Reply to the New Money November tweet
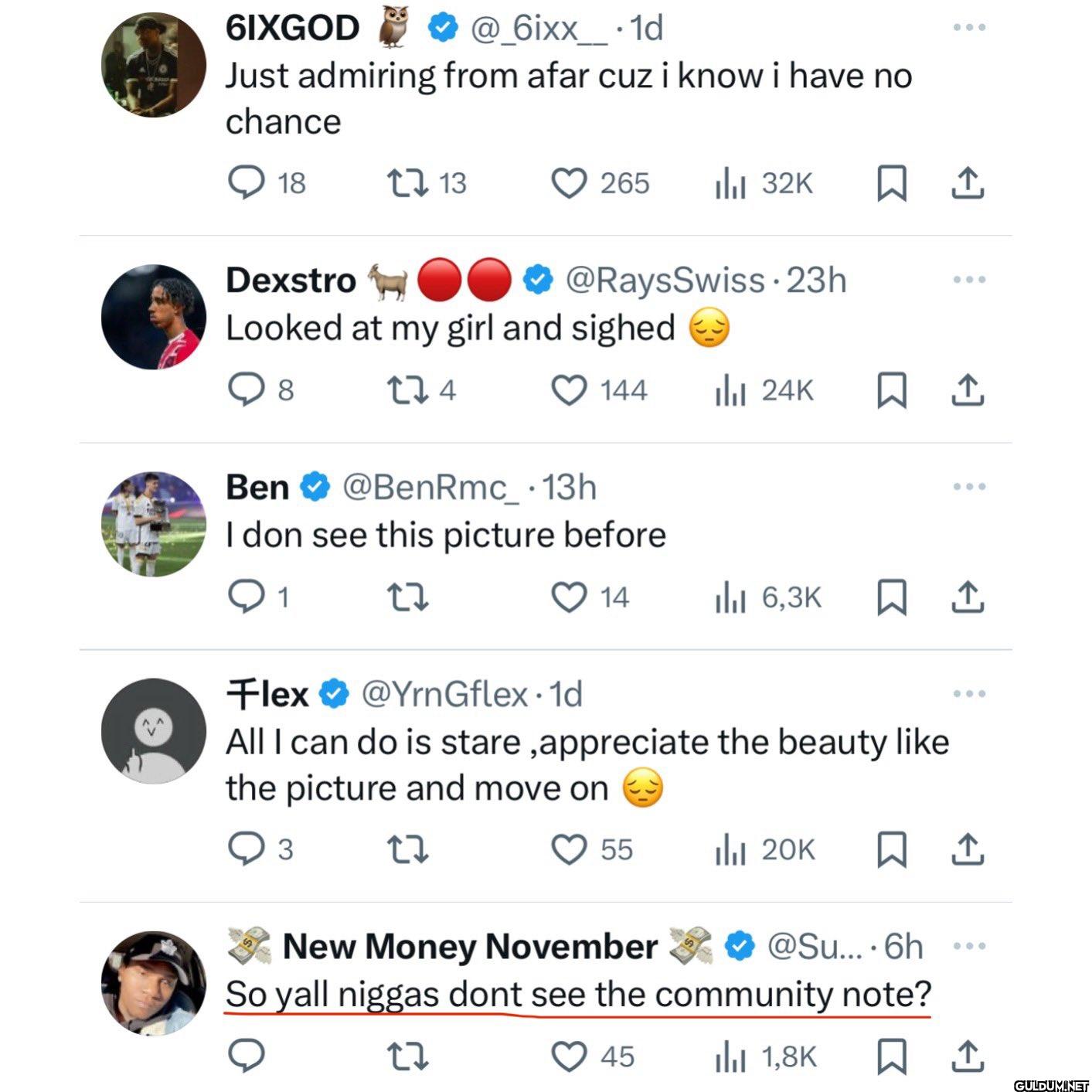 tap(247, 1056)
